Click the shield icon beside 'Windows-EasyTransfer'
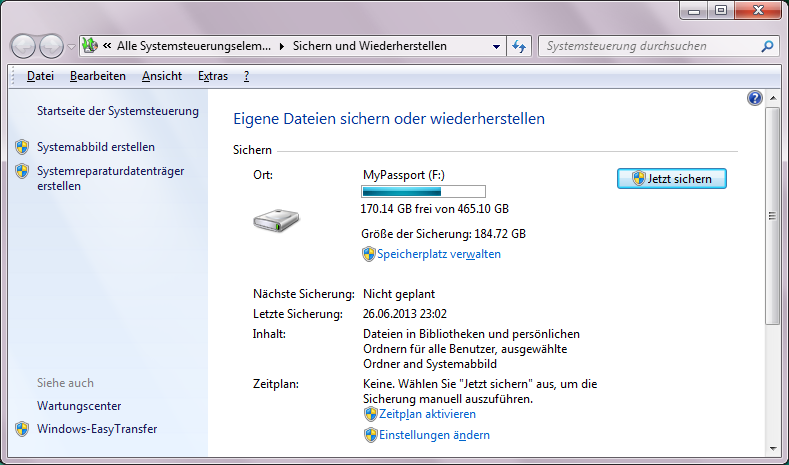 click(22, 429)
